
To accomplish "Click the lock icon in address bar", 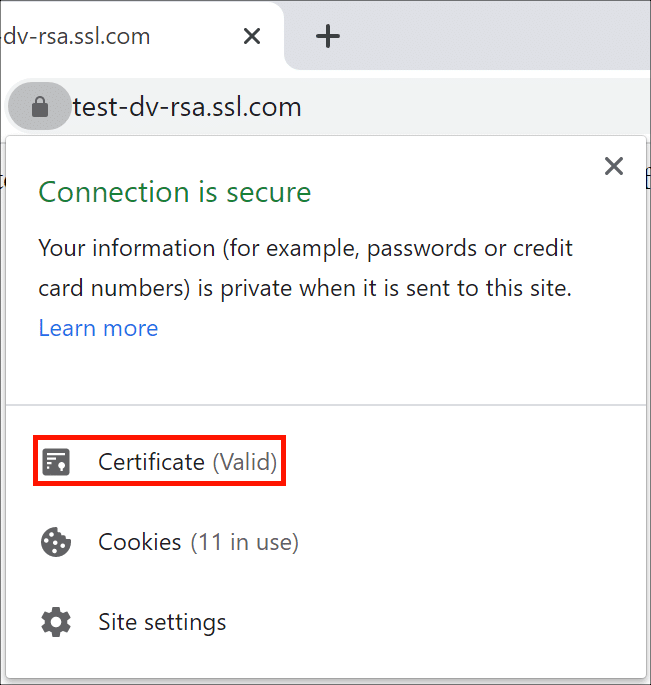I will (x=40, y=107).
